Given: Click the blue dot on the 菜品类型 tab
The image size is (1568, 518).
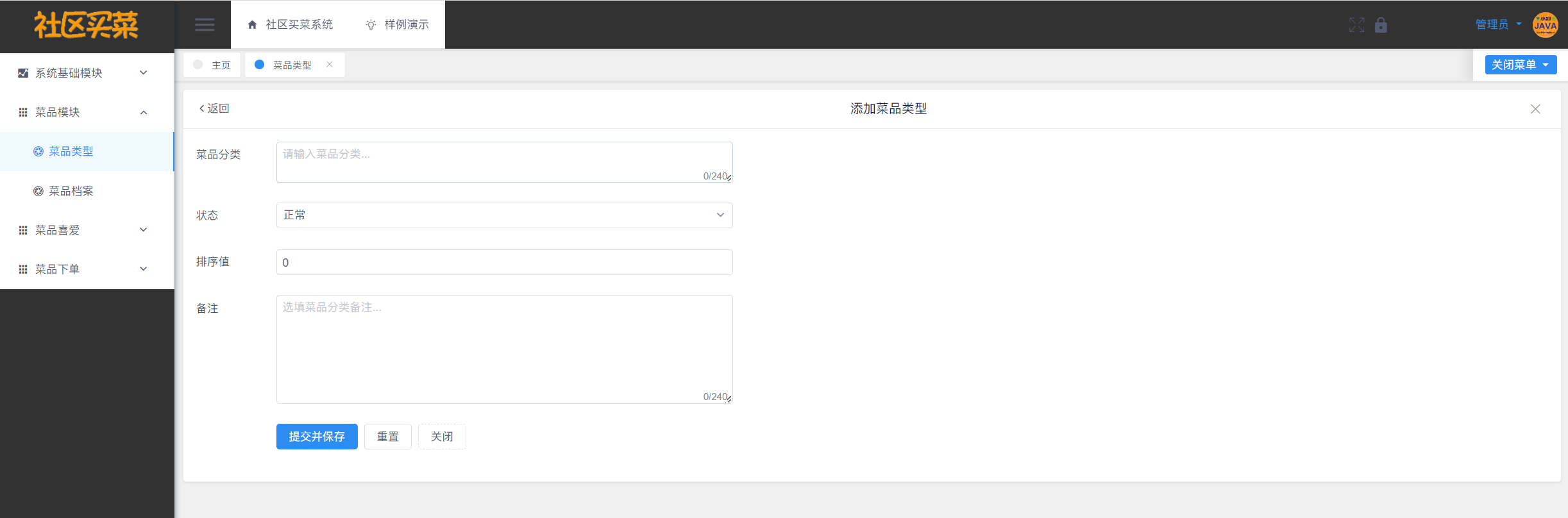Looking at the screenshot, I should 260,64.
